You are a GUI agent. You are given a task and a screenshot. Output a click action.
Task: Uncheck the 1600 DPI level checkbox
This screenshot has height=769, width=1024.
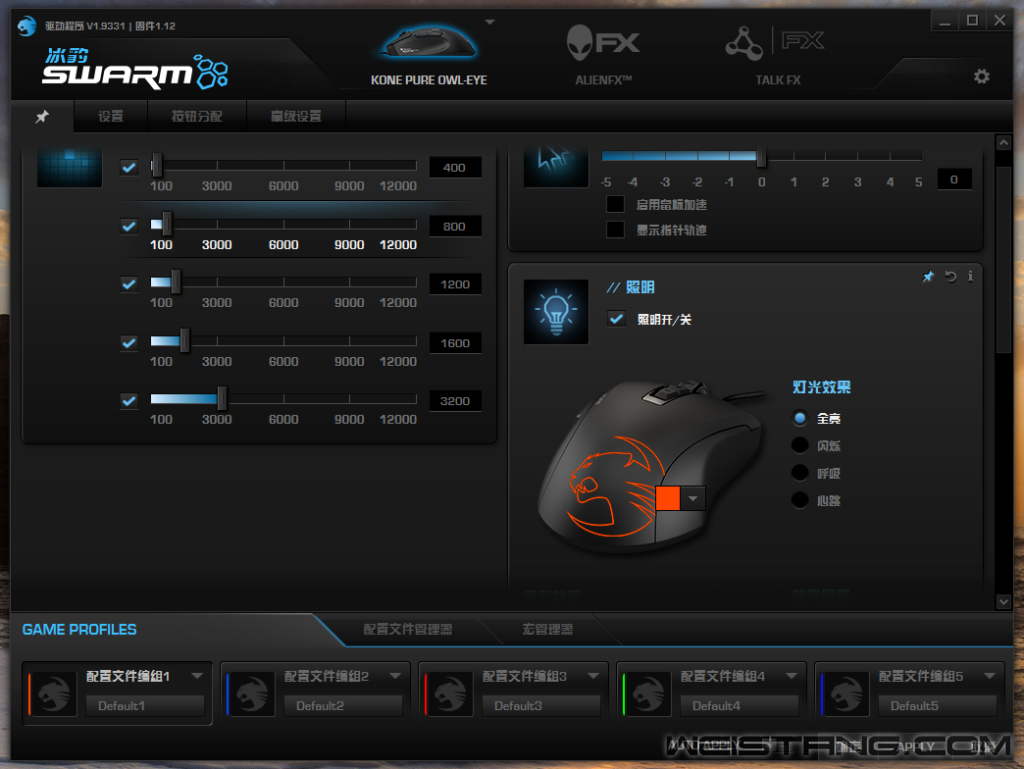(x=129, y=343)
